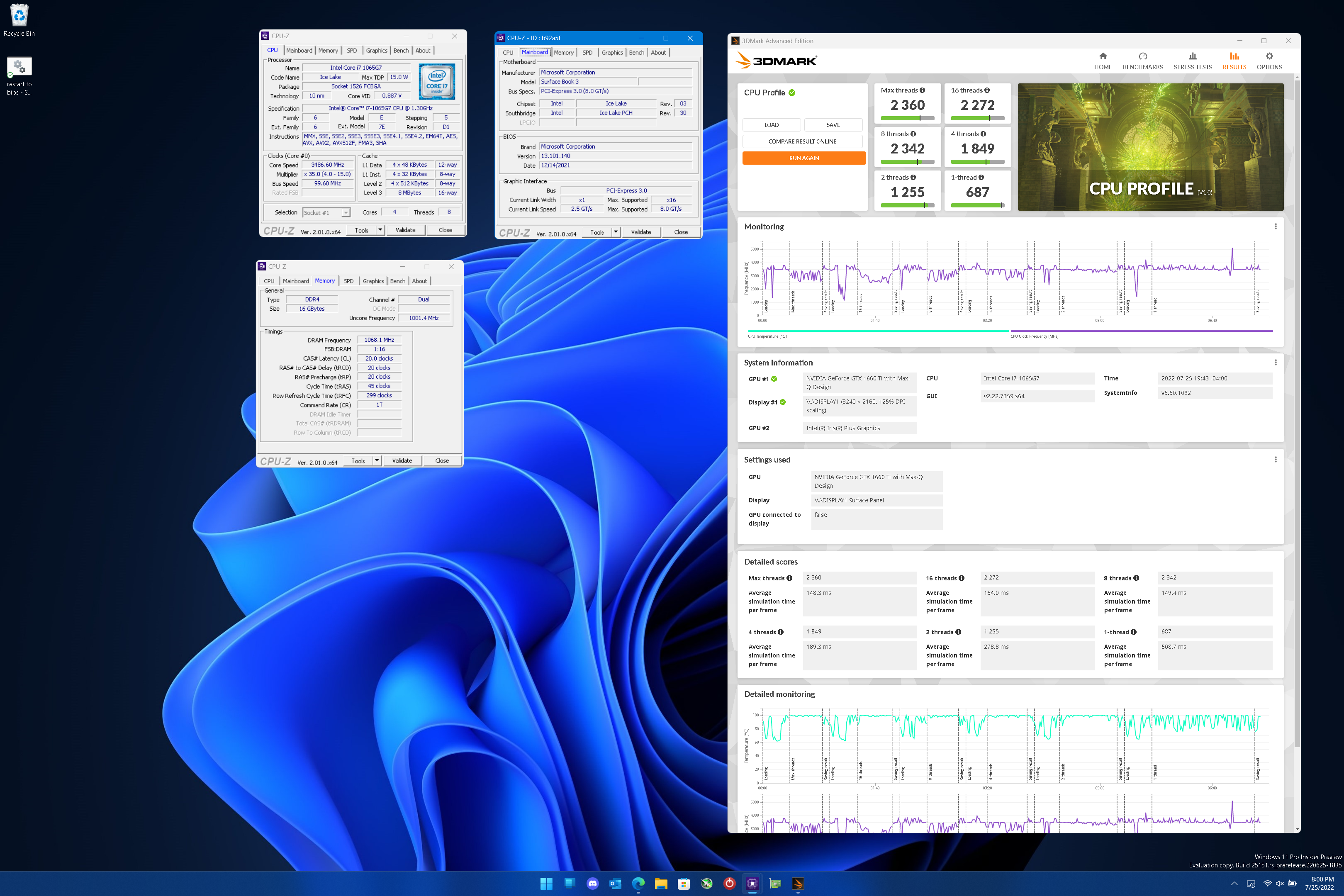Click COMPARE RESULT ONLINE button
Screen dimensions: 1344x896
(802, 141)
